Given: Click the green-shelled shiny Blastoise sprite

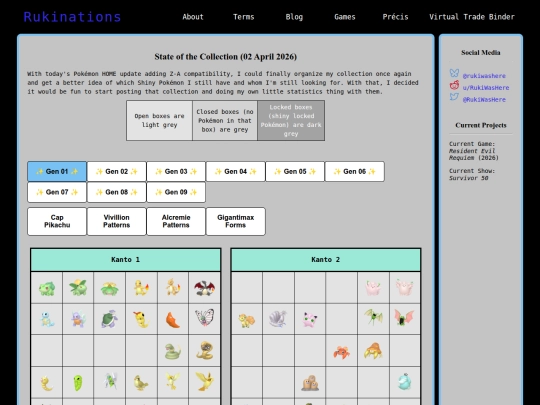Looking at the screenshot, I should pos(110,319).
